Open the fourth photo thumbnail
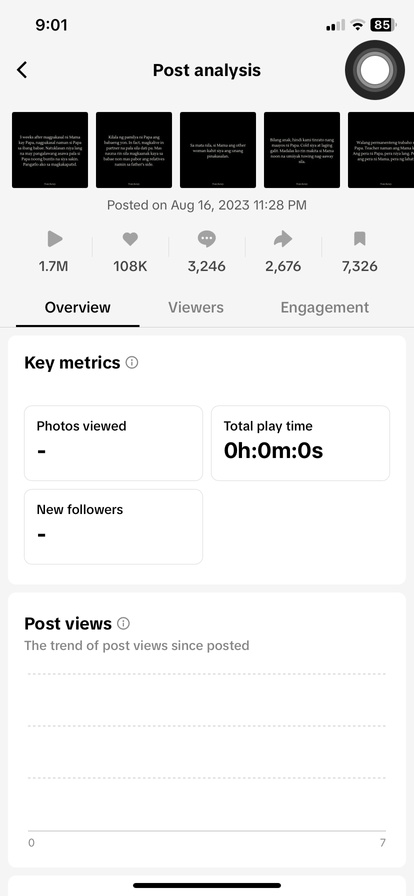Image resolution: width=414 pixels, height=896 pixels. 302,150
